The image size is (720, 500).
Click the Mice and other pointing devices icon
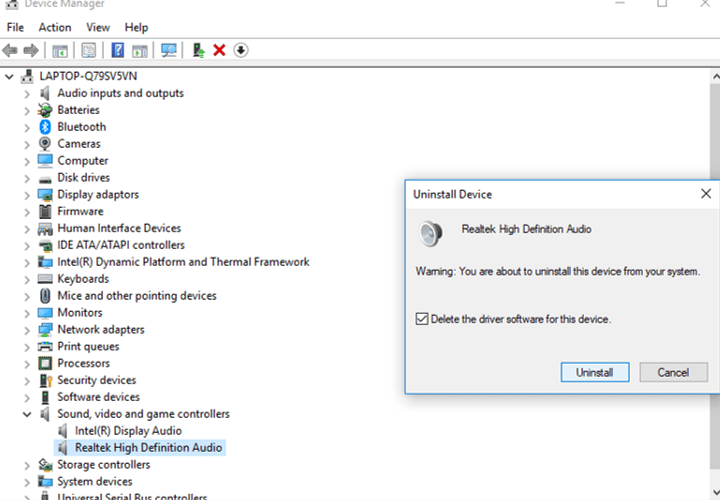[45, 296]
